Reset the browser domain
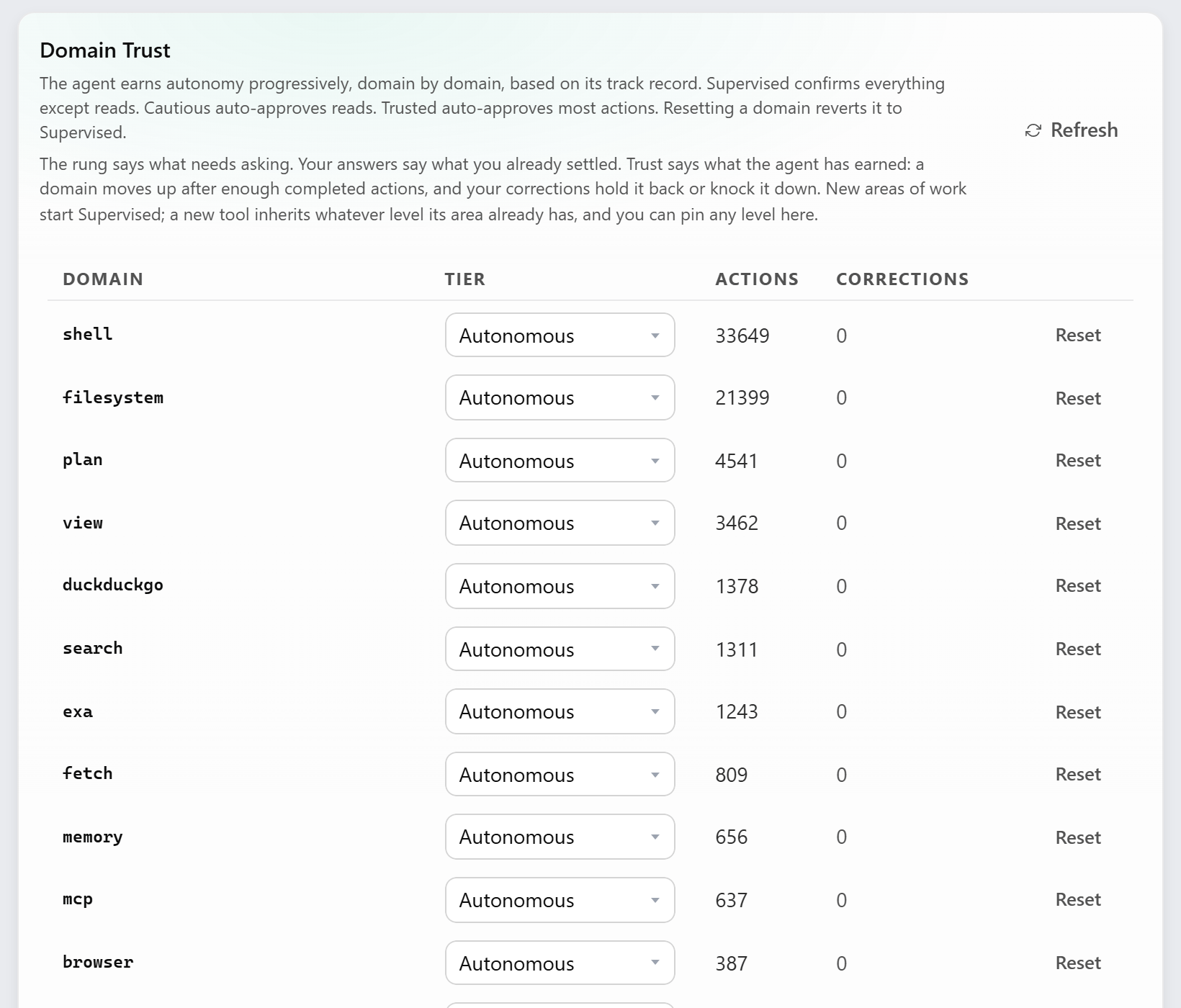Viewport: 1181px width, 1008px height. [x=1078, y=963]
